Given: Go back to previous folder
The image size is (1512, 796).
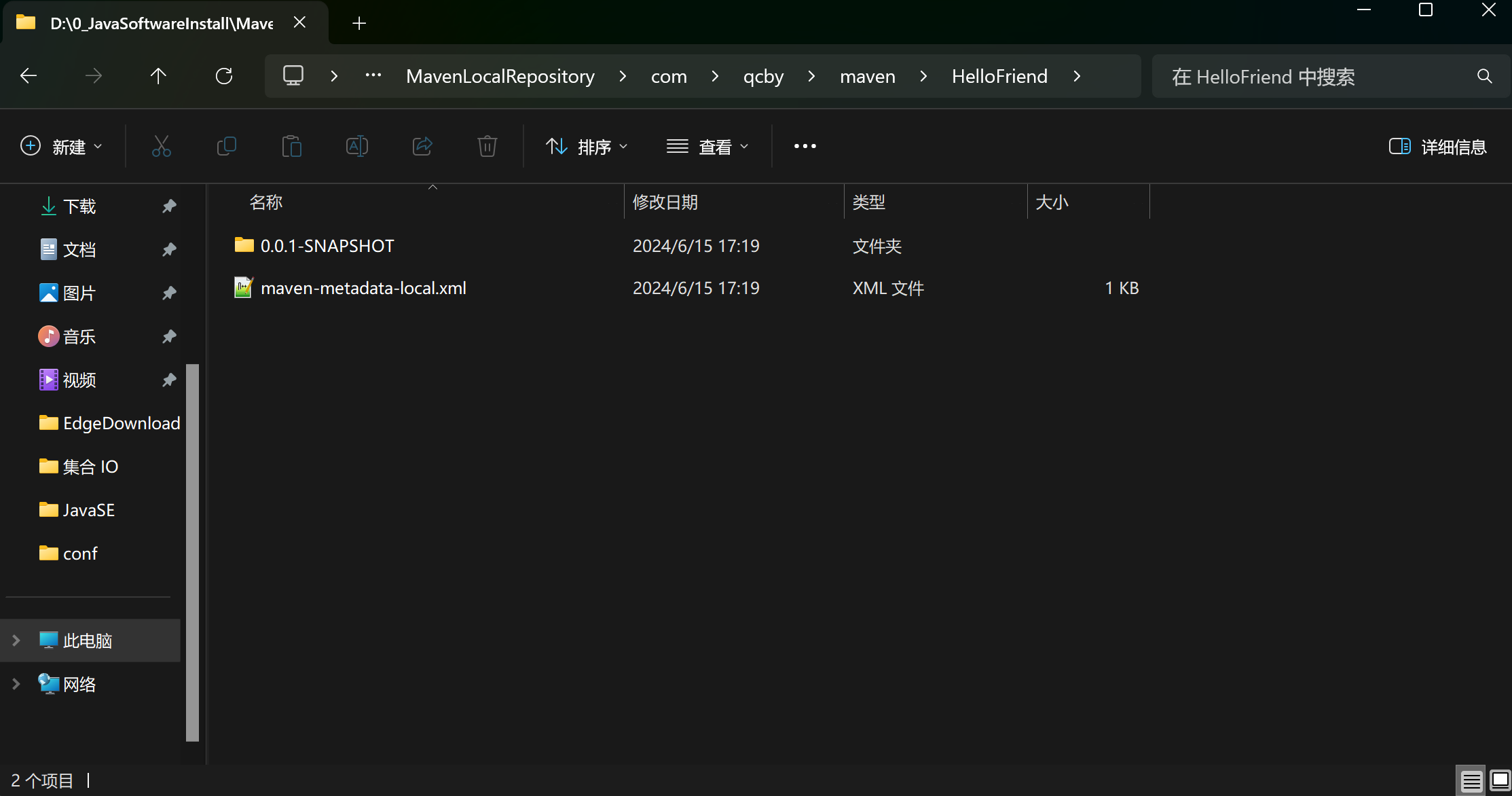Looking at the screenshot, I should 29,76.
